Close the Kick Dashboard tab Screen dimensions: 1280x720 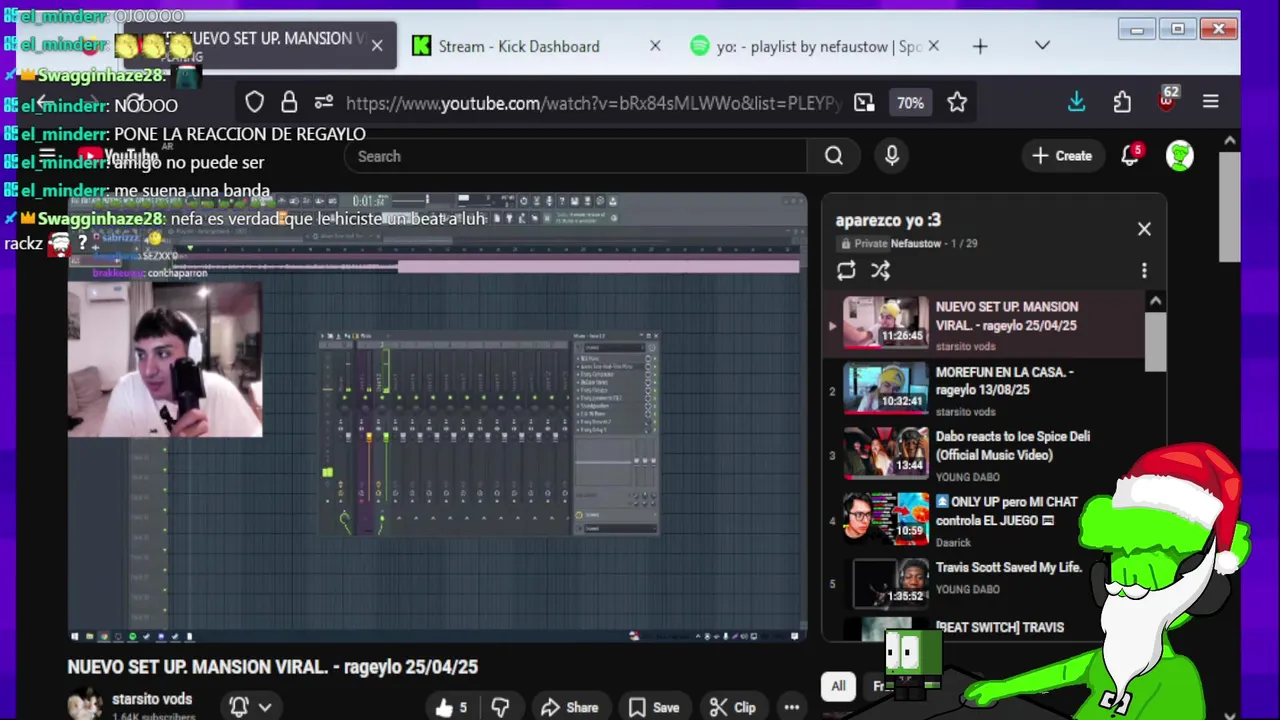(655, 46)
